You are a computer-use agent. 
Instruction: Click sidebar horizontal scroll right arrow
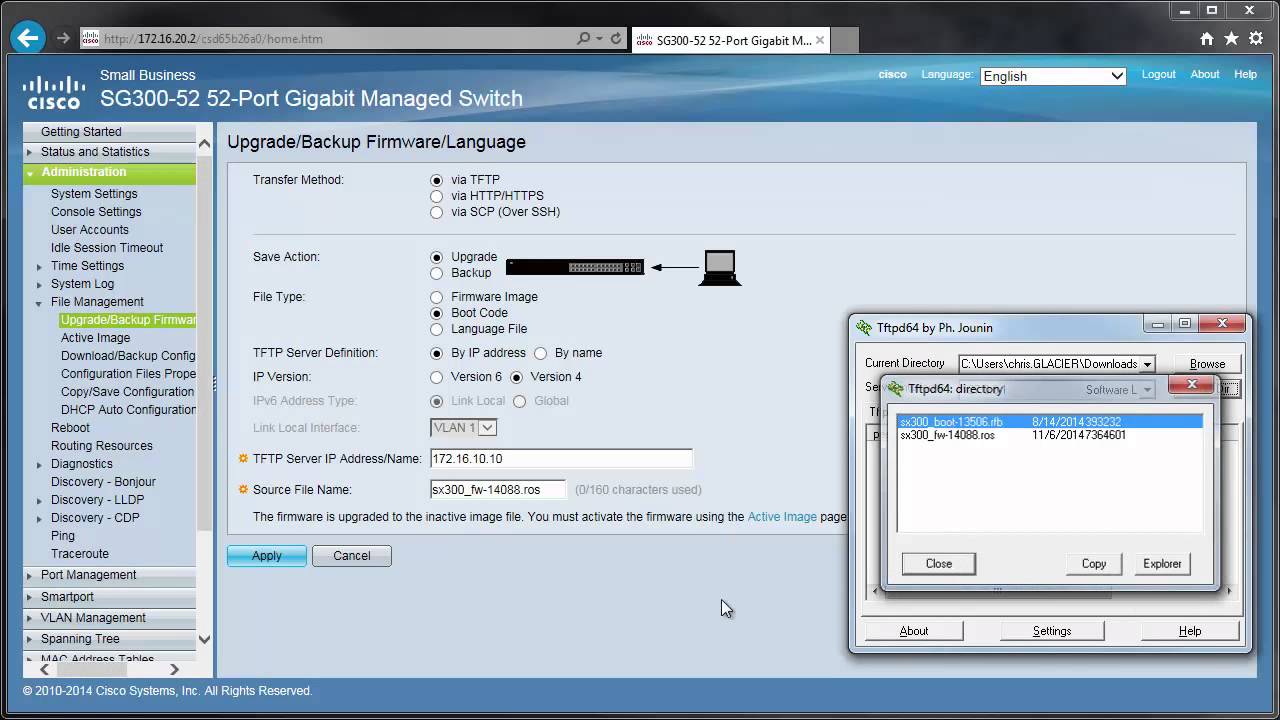click(x=173, y=669)
